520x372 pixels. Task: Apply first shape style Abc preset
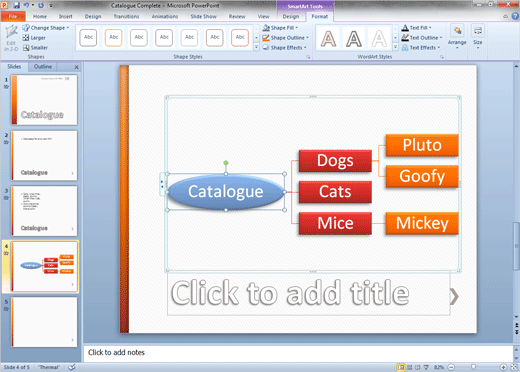pyautogui.click(x=88, y=37)
